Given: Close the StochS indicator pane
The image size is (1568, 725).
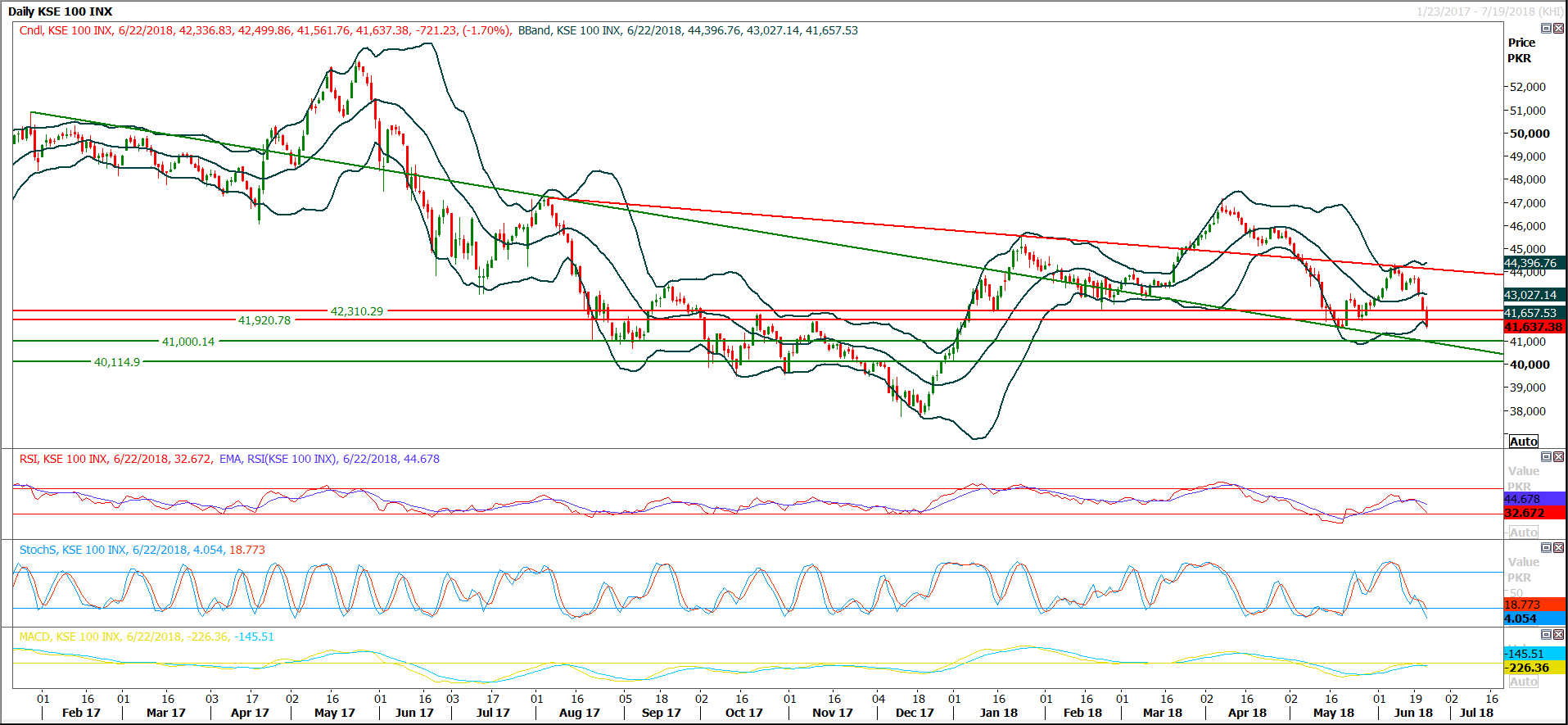Looking at the screenshot, I should tap(1558, 548).
